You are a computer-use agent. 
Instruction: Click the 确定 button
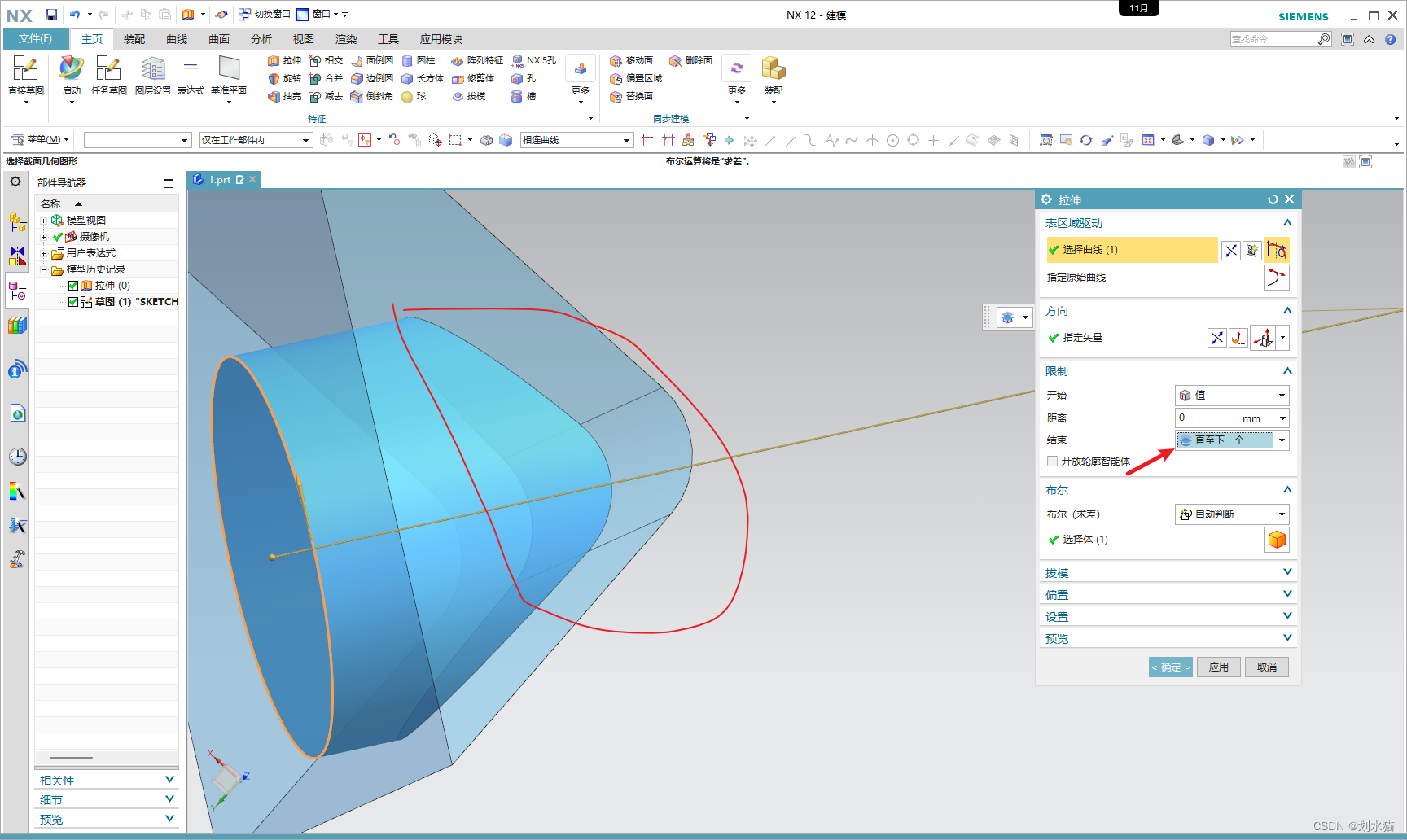click(x=1171, y=667)
